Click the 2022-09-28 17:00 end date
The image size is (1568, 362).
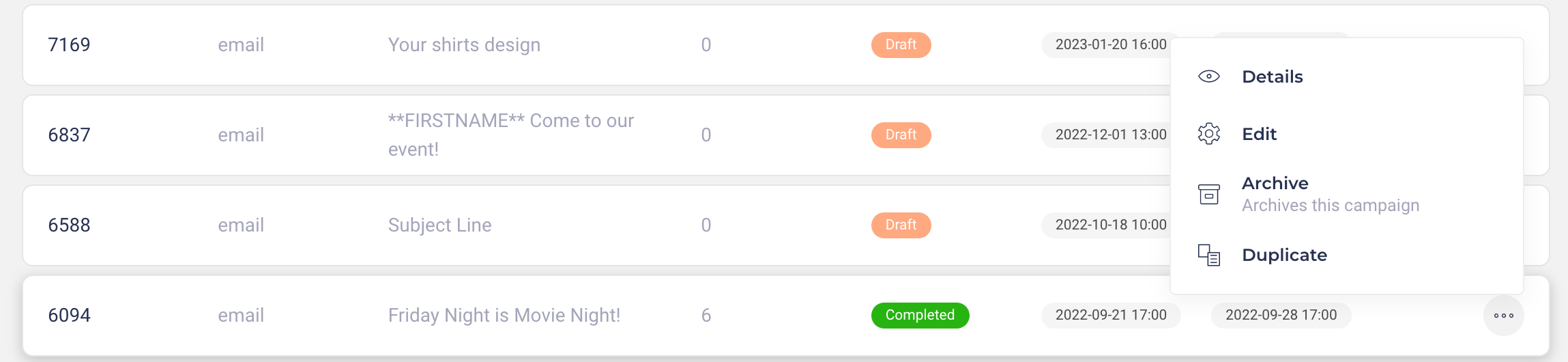1281,316
